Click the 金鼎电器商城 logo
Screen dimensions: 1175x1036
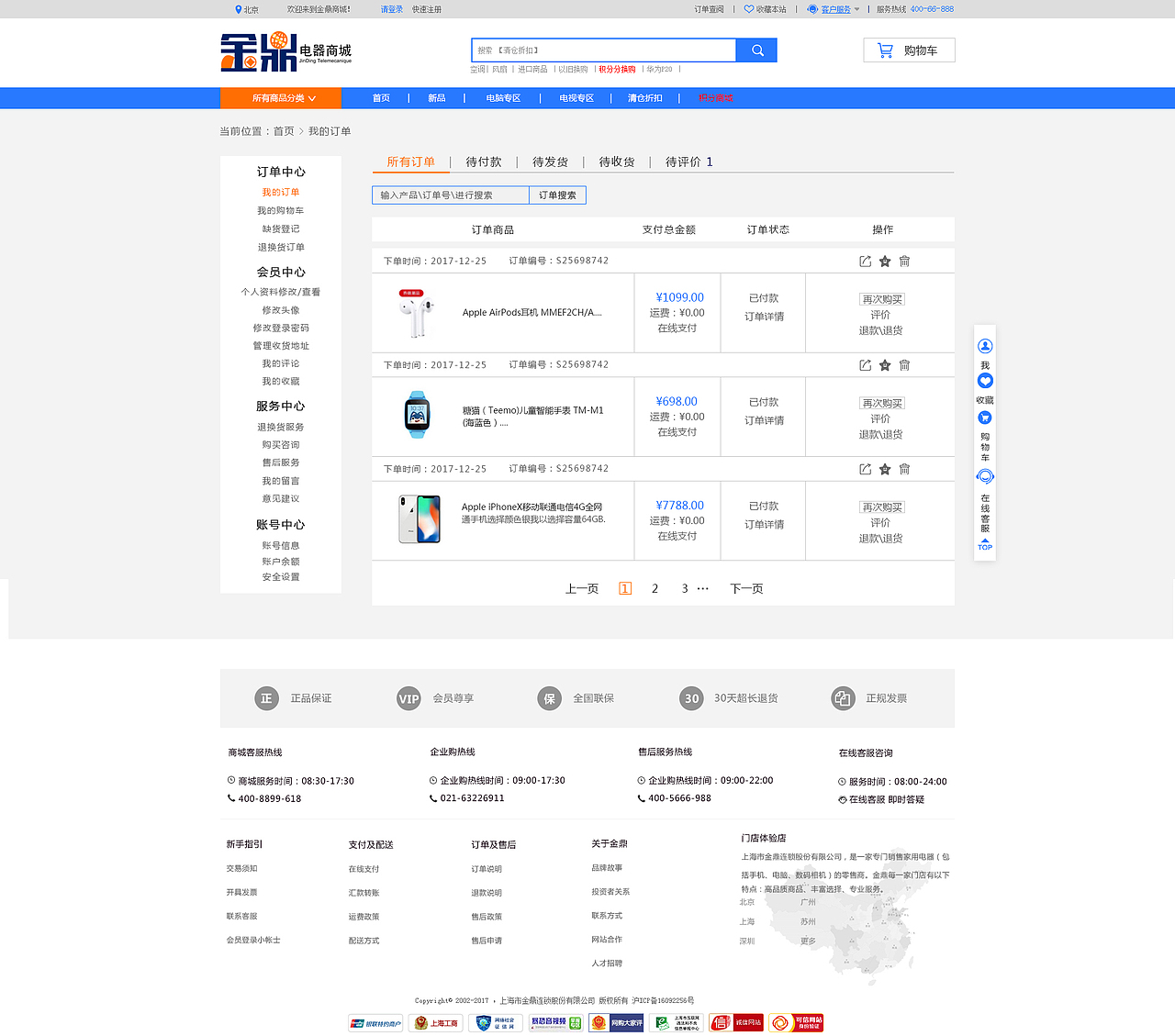[x=285, y=52]
